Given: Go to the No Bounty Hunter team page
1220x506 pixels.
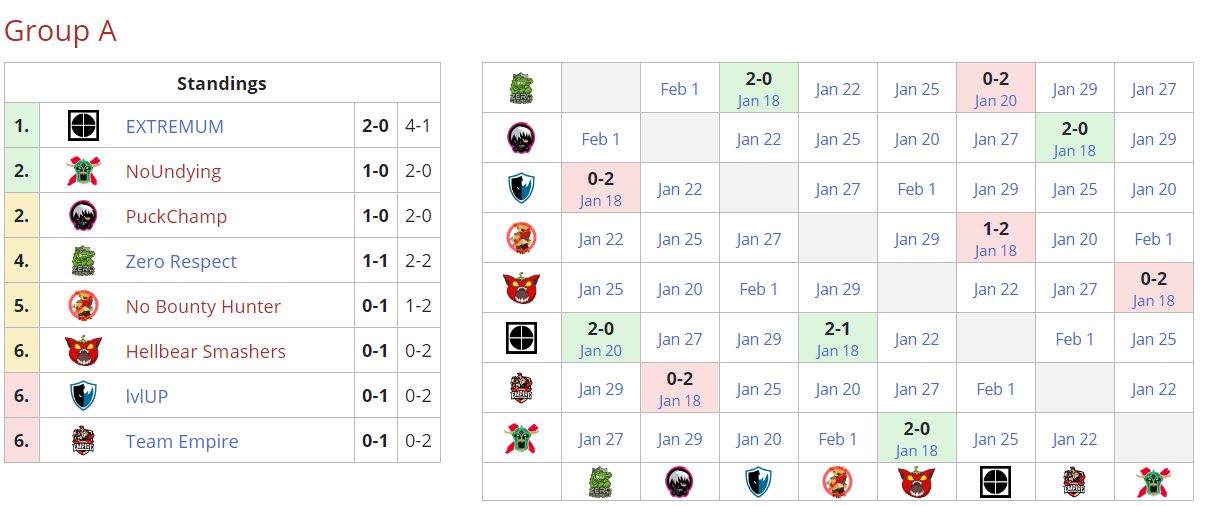Looking at the screenshot, I should [x=203, y=307].
